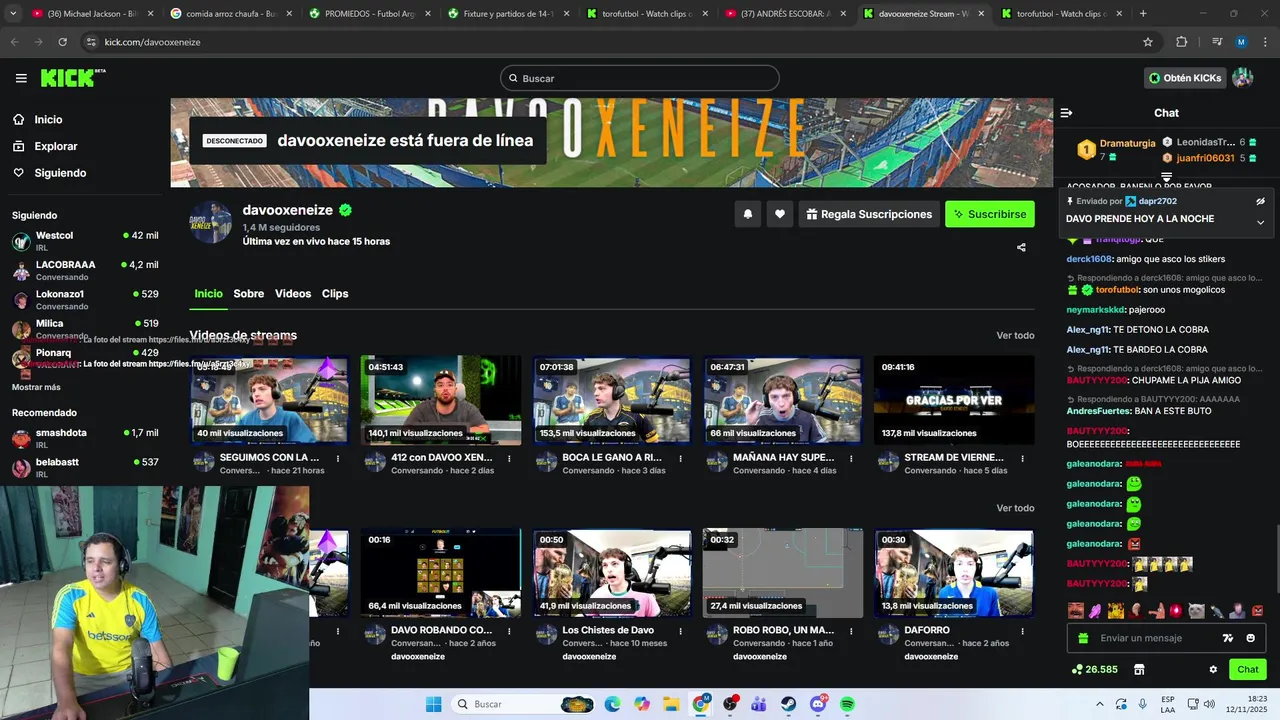Select the Sobre channel tab

click(x=249, y=294)
